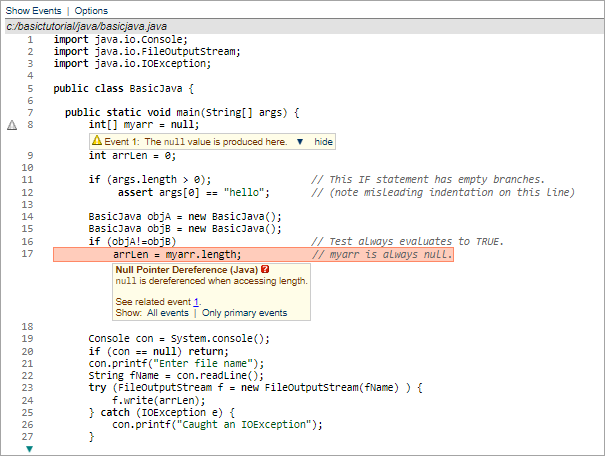The width and height of the screenshot is (605, 456).
Task: Click 'int arrLen = 0;' on line 9
Action: [132, 156]
